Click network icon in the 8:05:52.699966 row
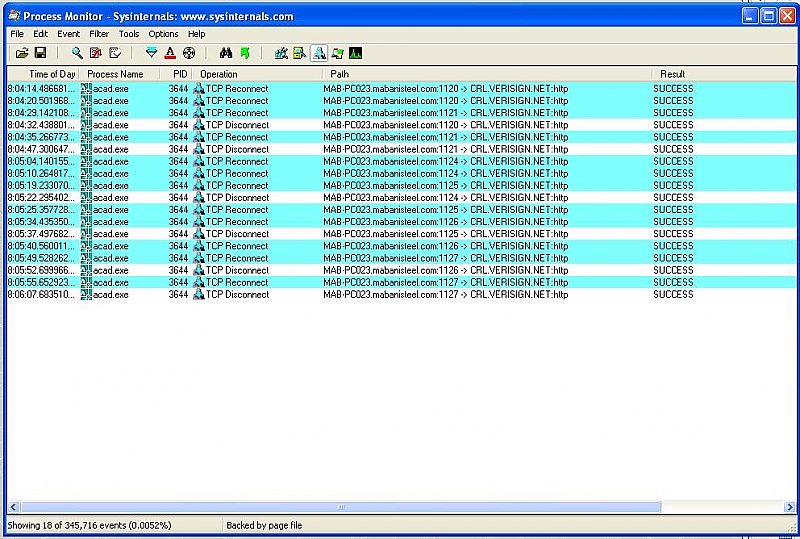800x539 pixels. pos(199,271)
